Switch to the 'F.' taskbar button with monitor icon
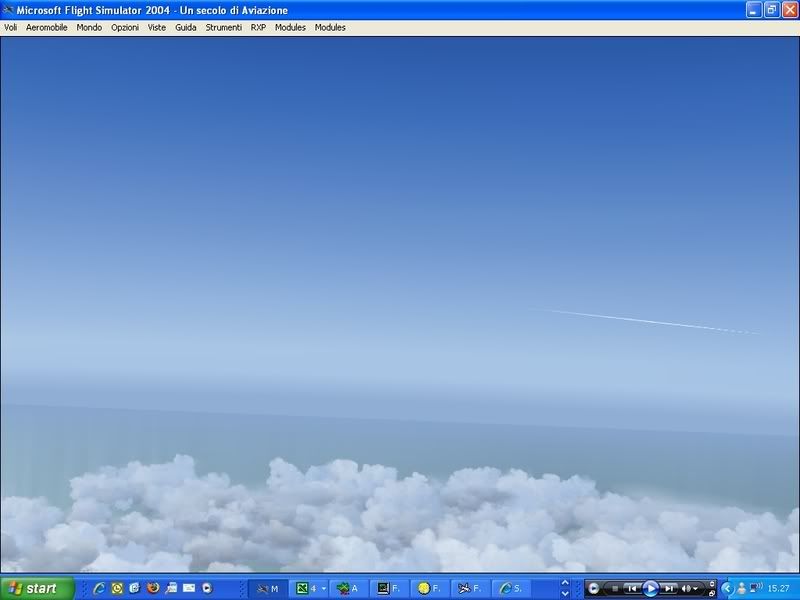The image size is (800, 600). pyautogui.click(x=389, y=589)
